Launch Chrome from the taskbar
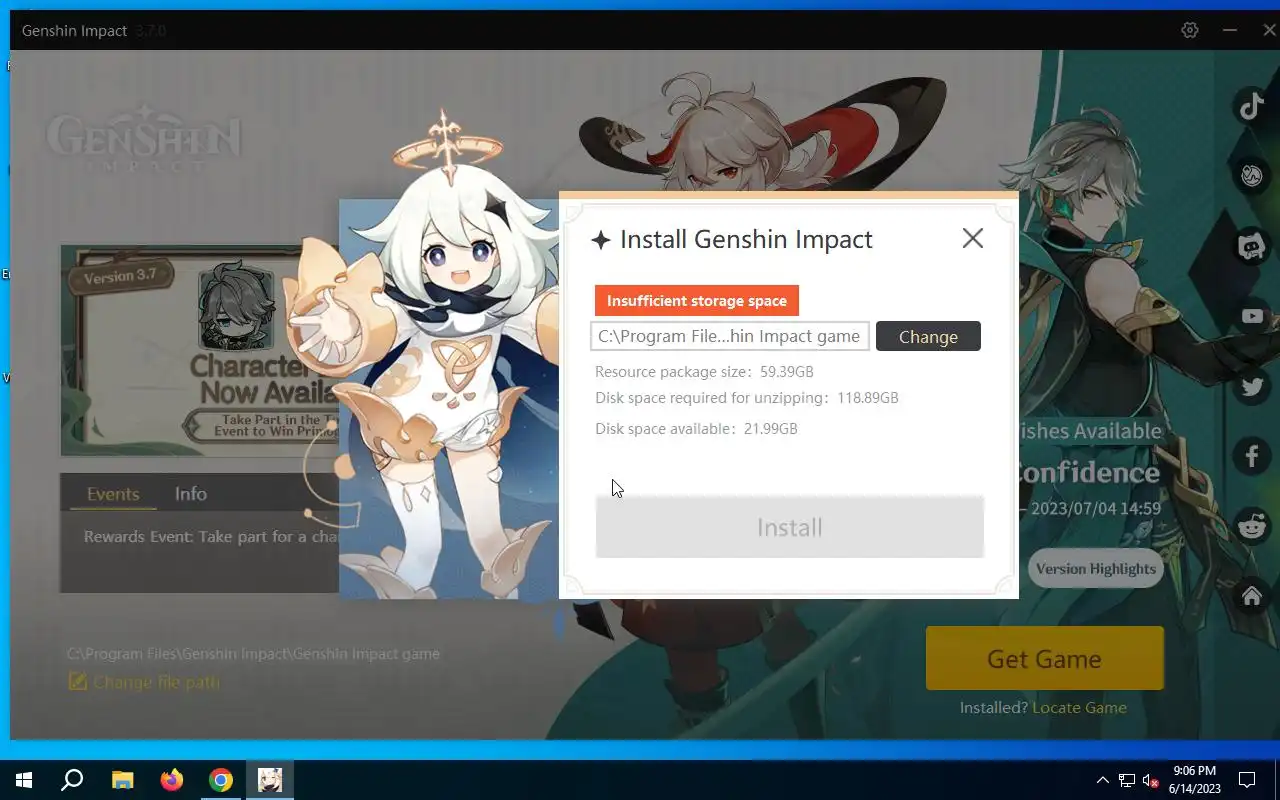 click(221, 780)
